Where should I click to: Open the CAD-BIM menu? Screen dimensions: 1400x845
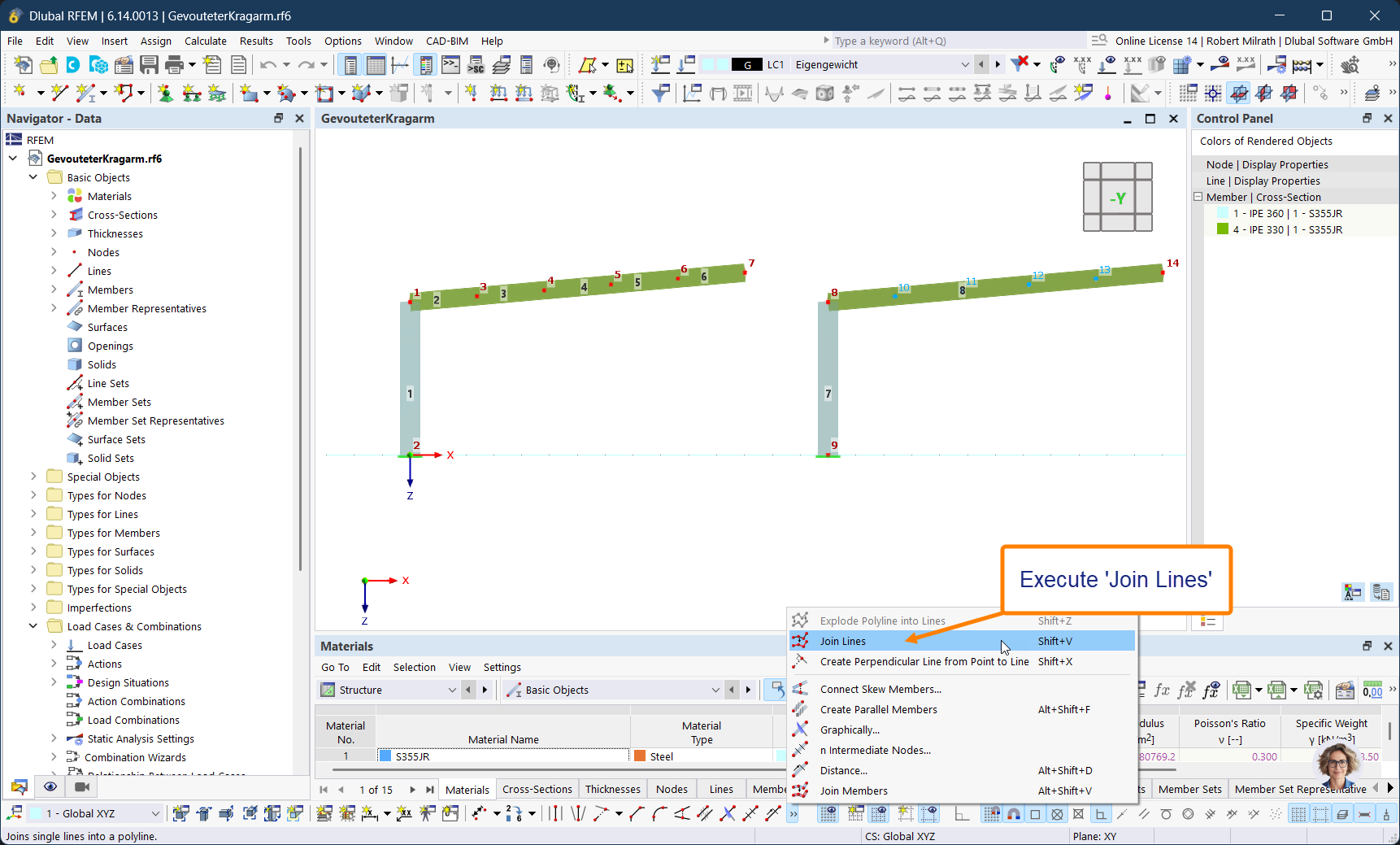[447, 41]
